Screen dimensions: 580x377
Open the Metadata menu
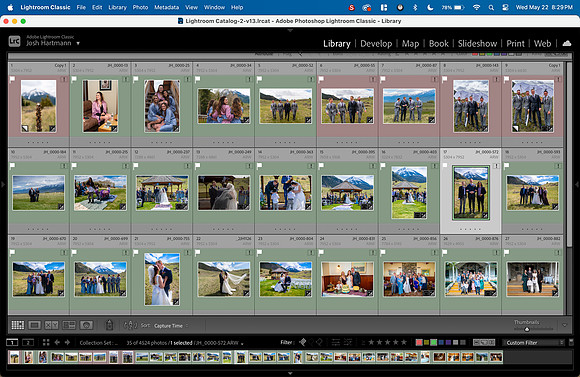coord(166,7)
